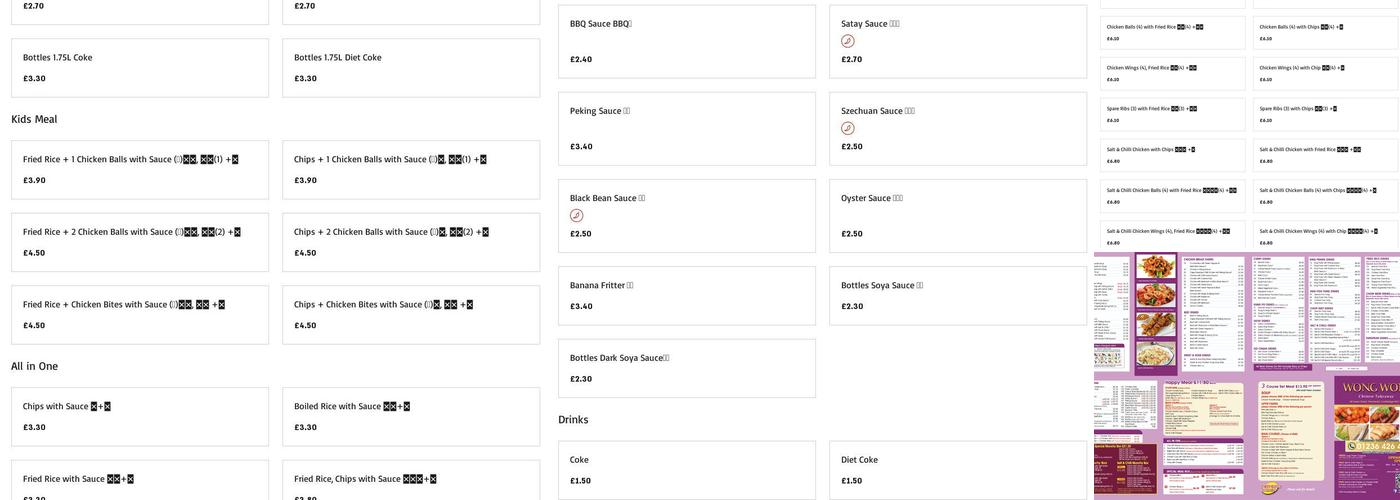Click the chili icon on Black Bean Sauce
The width and height of the screenshot is (1400, 500).
tap(577, 215)
